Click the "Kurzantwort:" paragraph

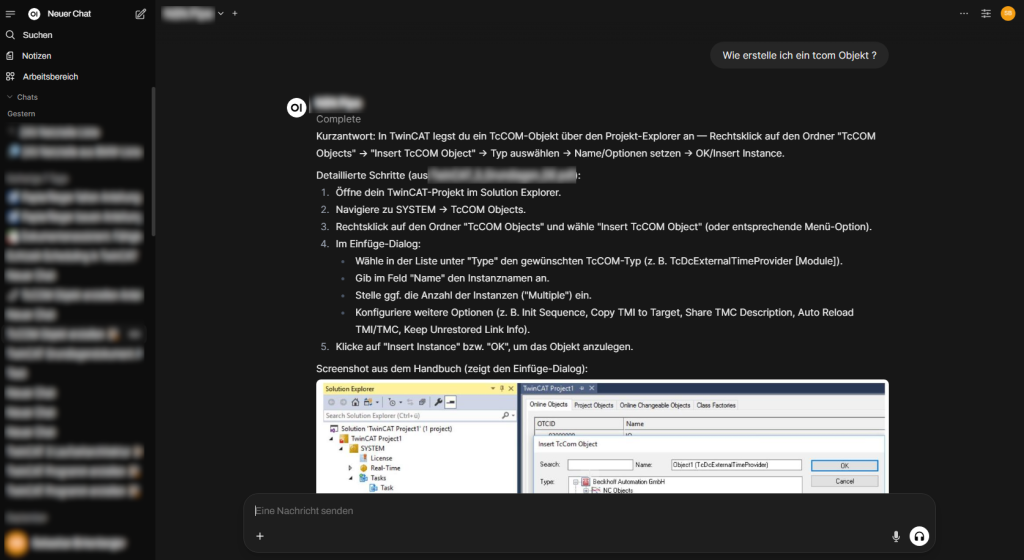click(x=596, y=145)
